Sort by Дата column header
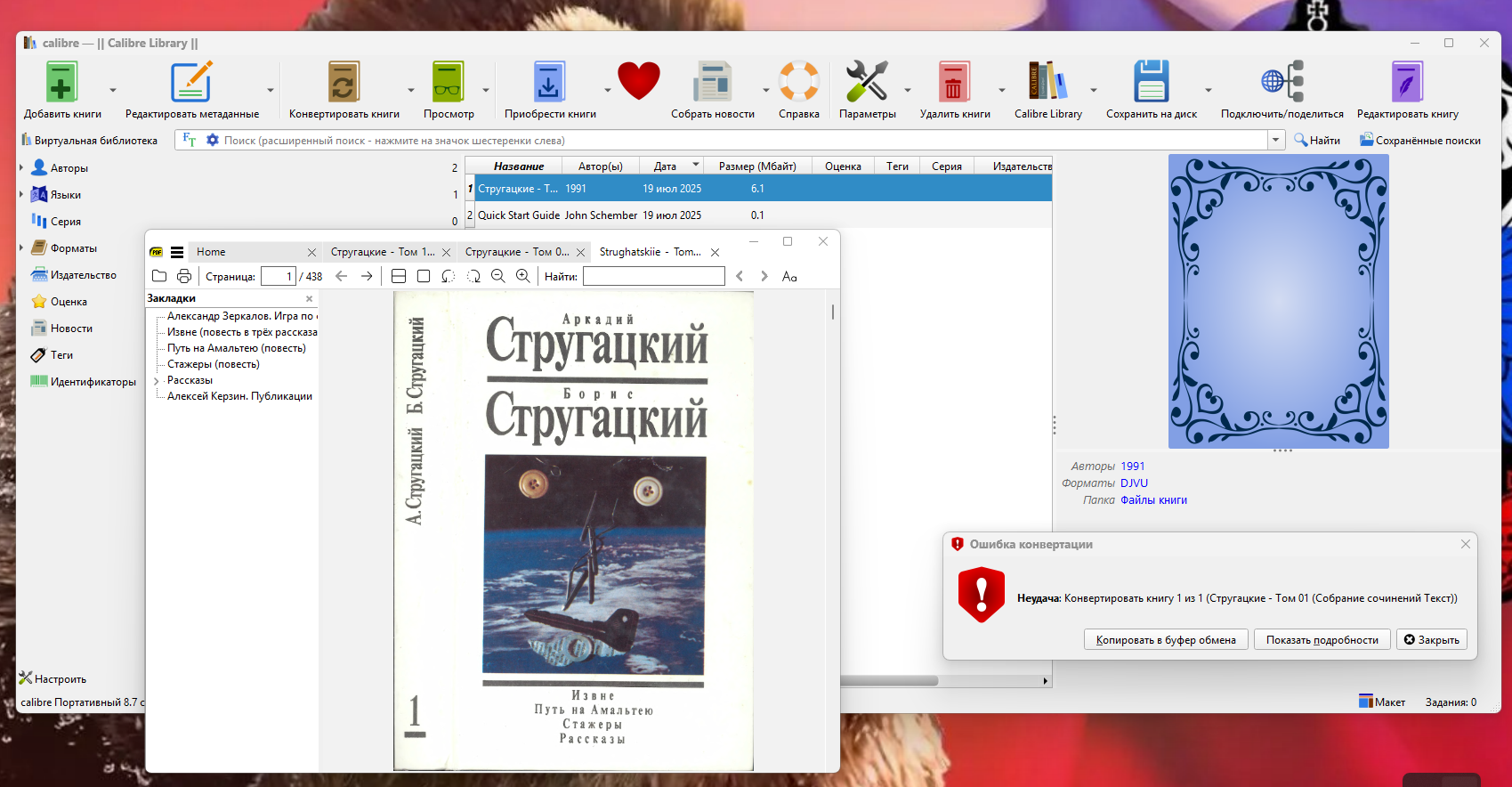 point(665,166)
